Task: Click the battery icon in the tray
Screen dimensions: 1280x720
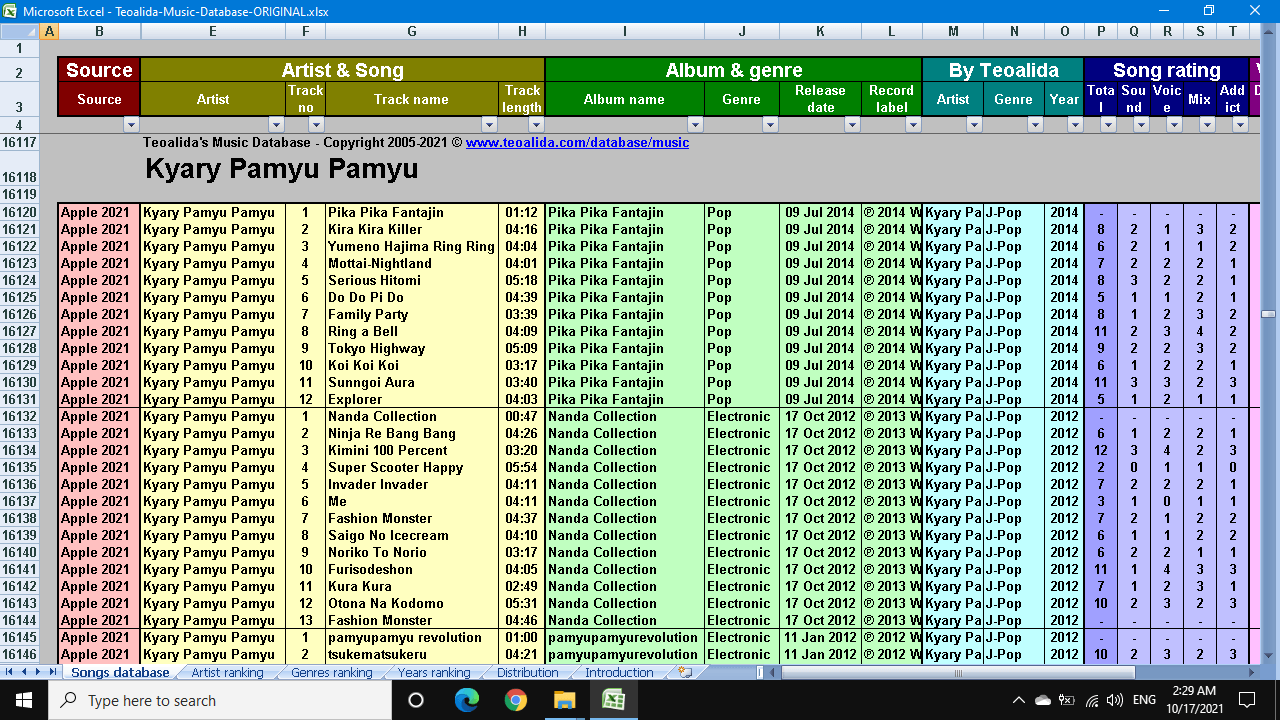Action: (1067, 700)
